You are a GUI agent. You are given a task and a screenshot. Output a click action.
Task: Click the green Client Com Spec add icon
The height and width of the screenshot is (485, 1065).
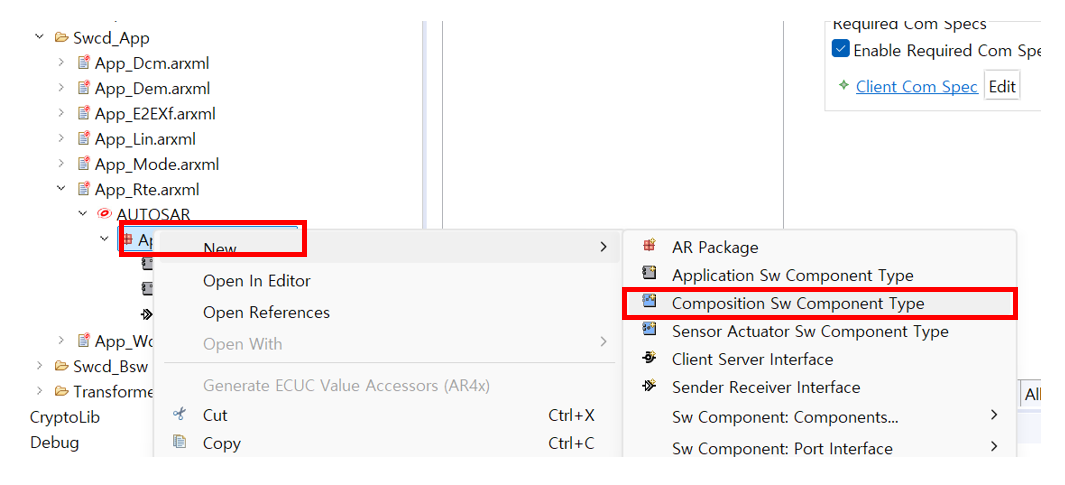pos(843,86)
